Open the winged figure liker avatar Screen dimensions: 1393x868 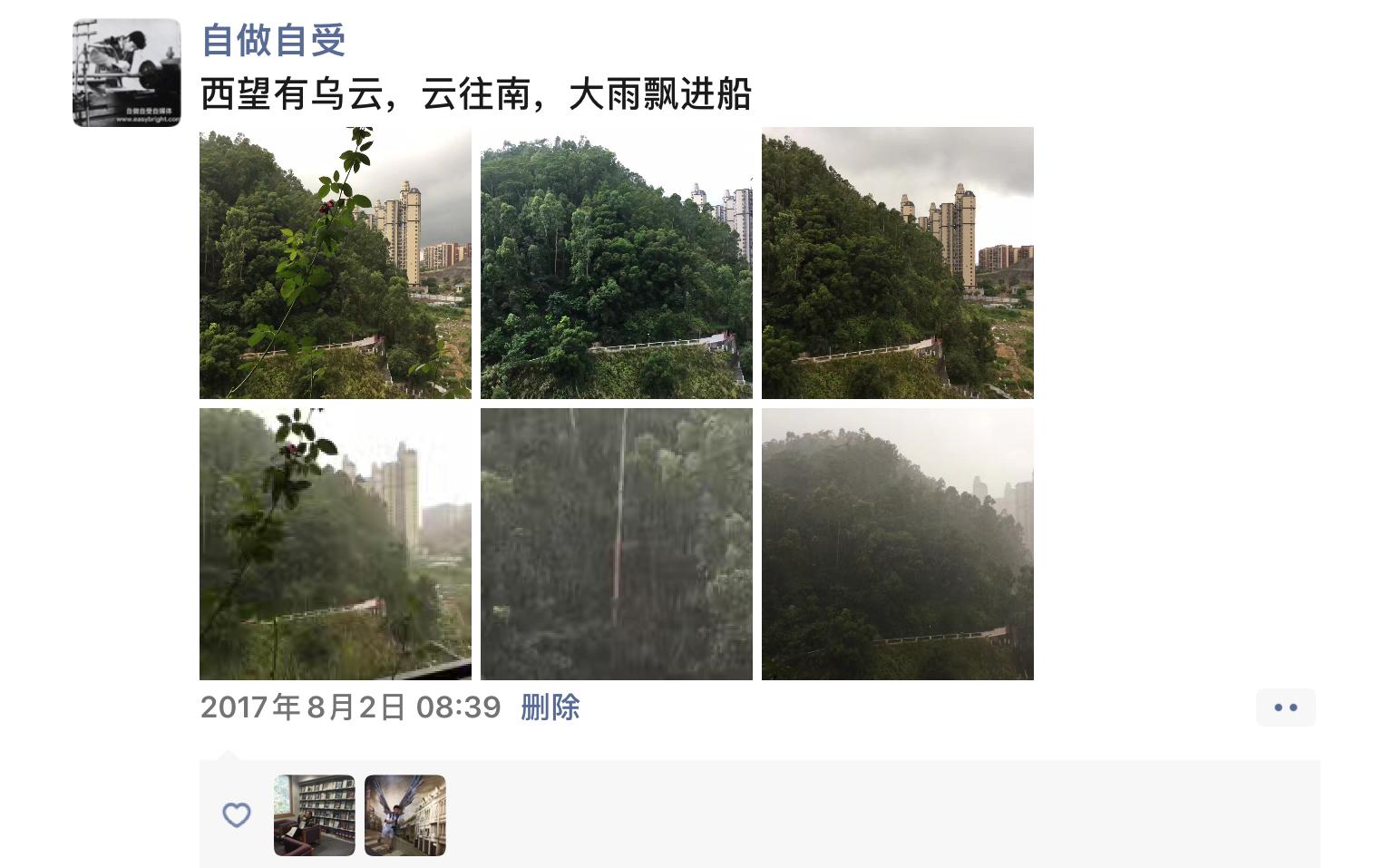click(405, 815)
